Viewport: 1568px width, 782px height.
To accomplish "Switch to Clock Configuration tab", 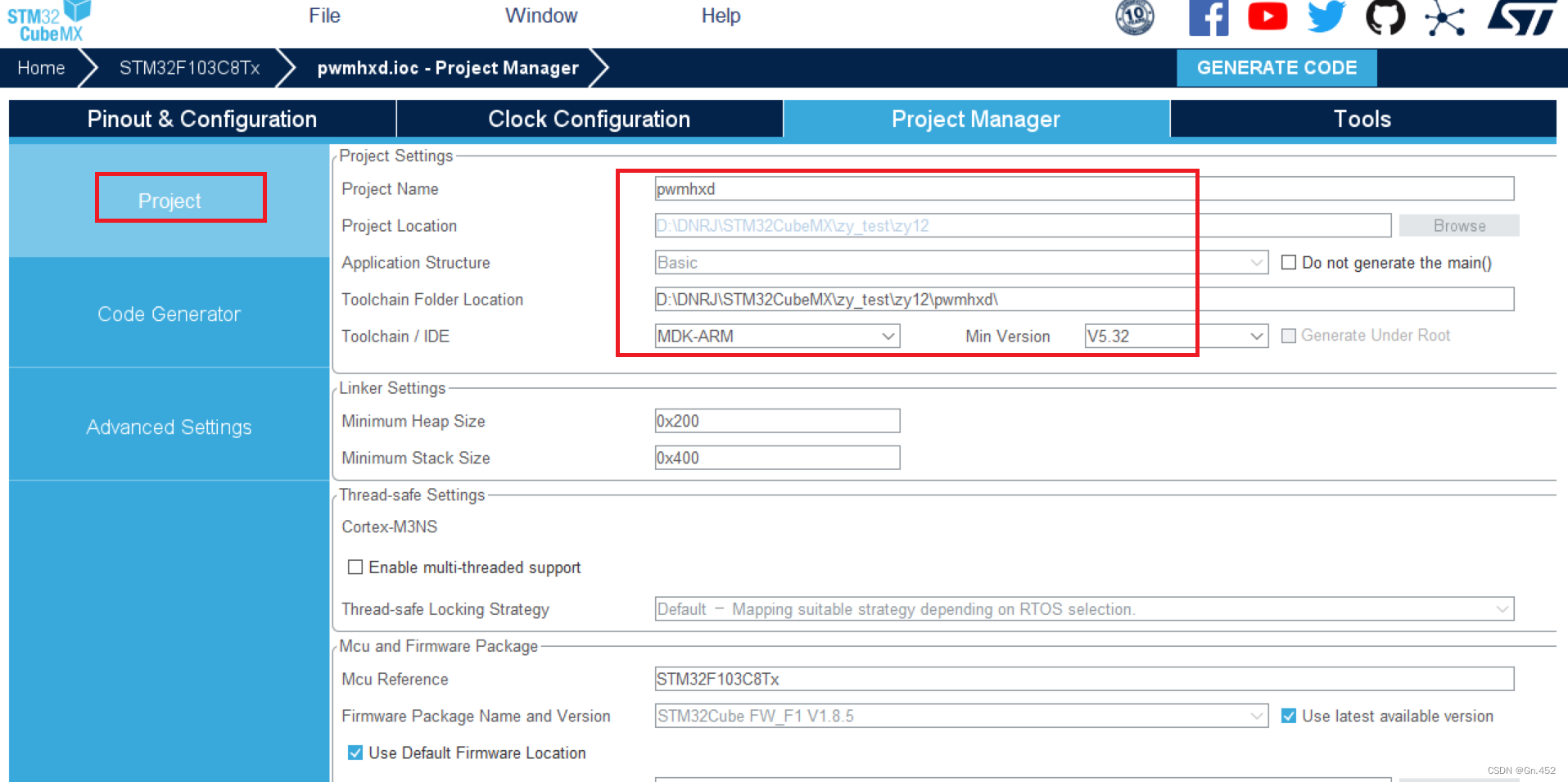I will pos(590,119).
